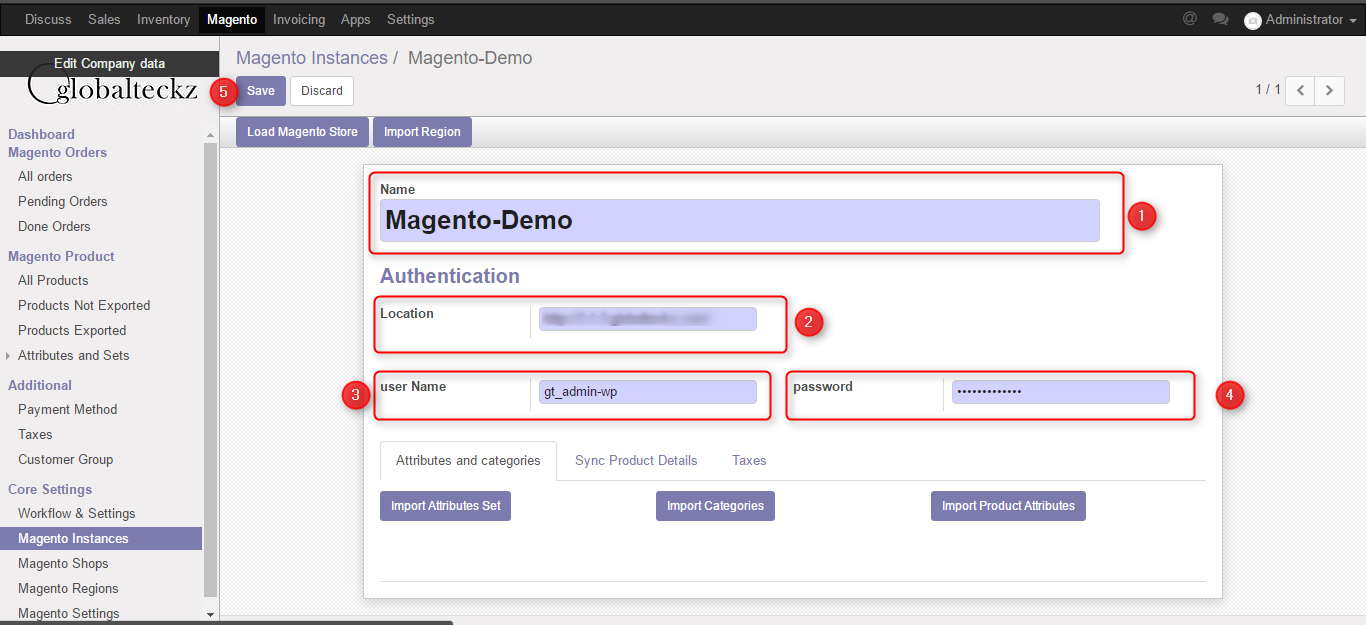Viewport: 1366px width, 625px height.
Task: Open Magento Regions in sidebar
Action: pos(68,589)
